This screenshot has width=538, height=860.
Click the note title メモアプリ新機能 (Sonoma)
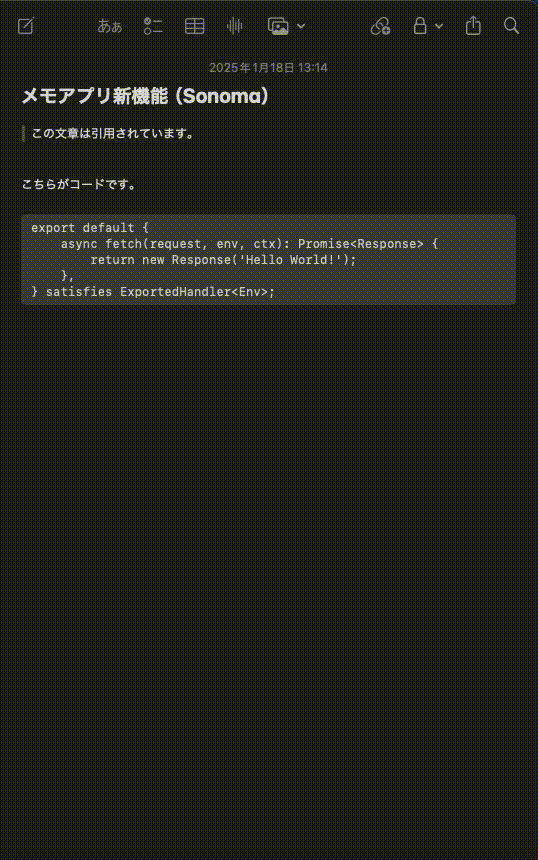pos(145,96)
